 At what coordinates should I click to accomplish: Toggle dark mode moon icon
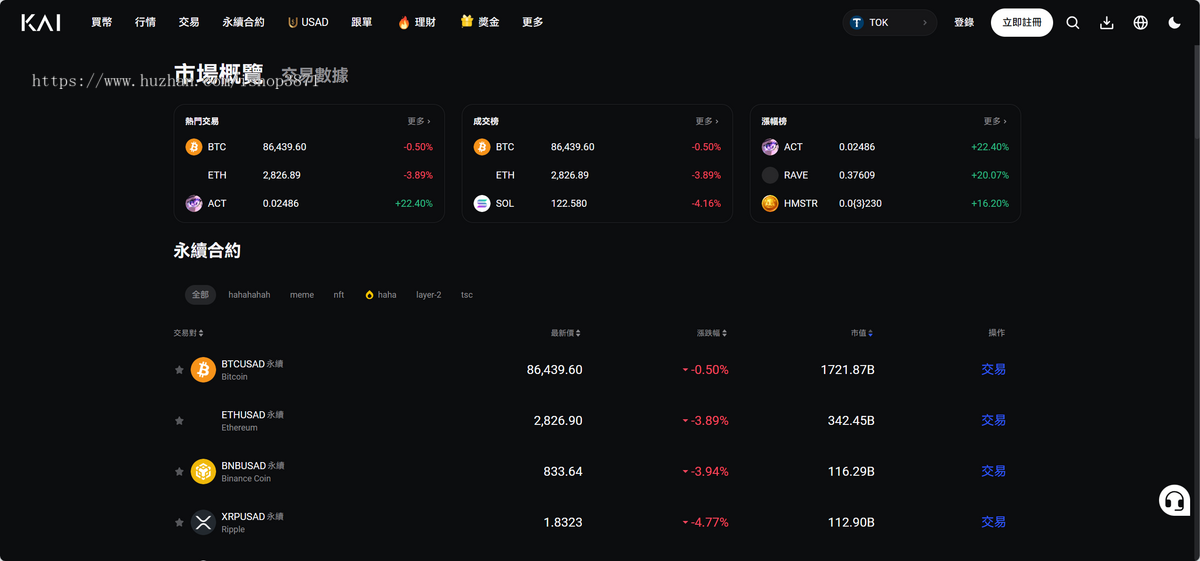point(1174,23)
